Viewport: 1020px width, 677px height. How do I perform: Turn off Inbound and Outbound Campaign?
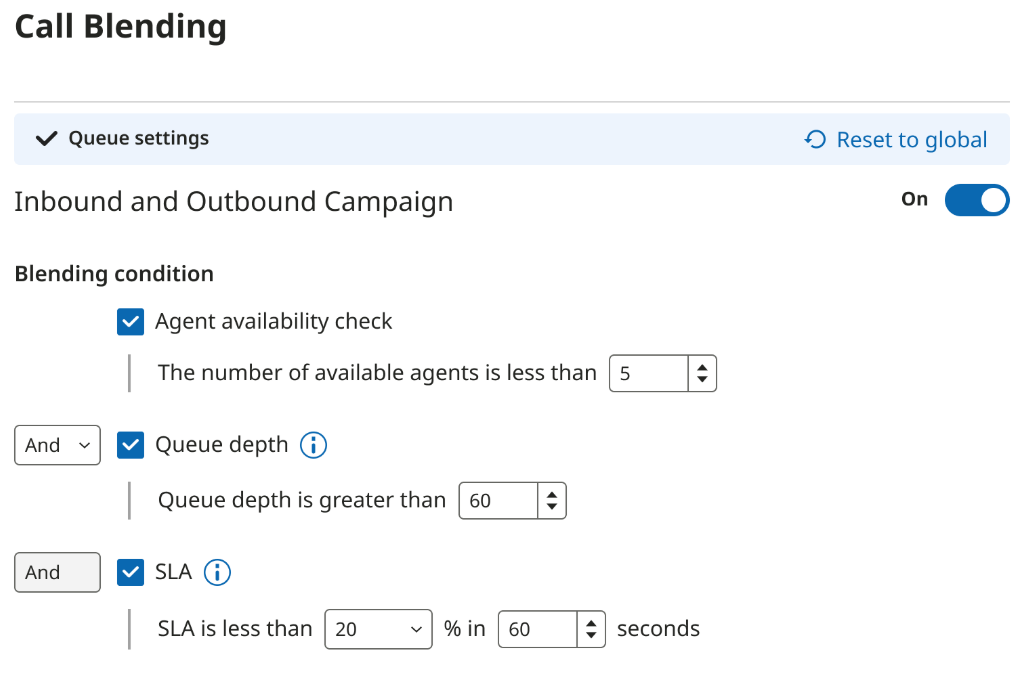[x=976, y=200]
